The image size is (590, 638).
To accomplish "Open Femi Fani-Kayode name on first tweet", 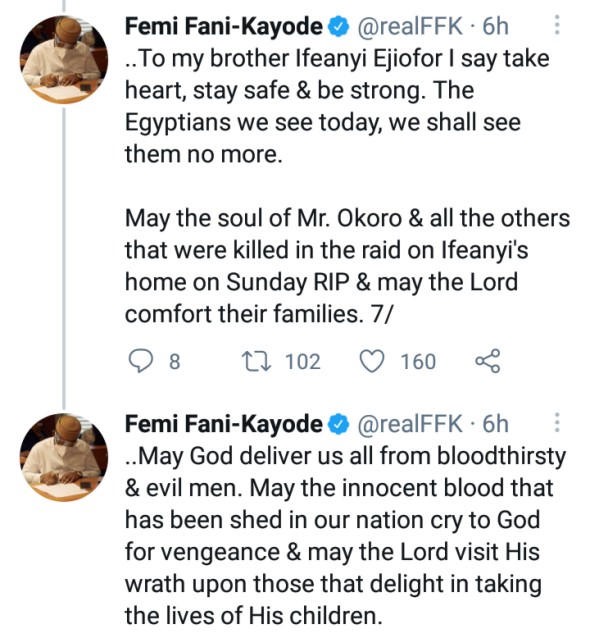I will [224, 26].
